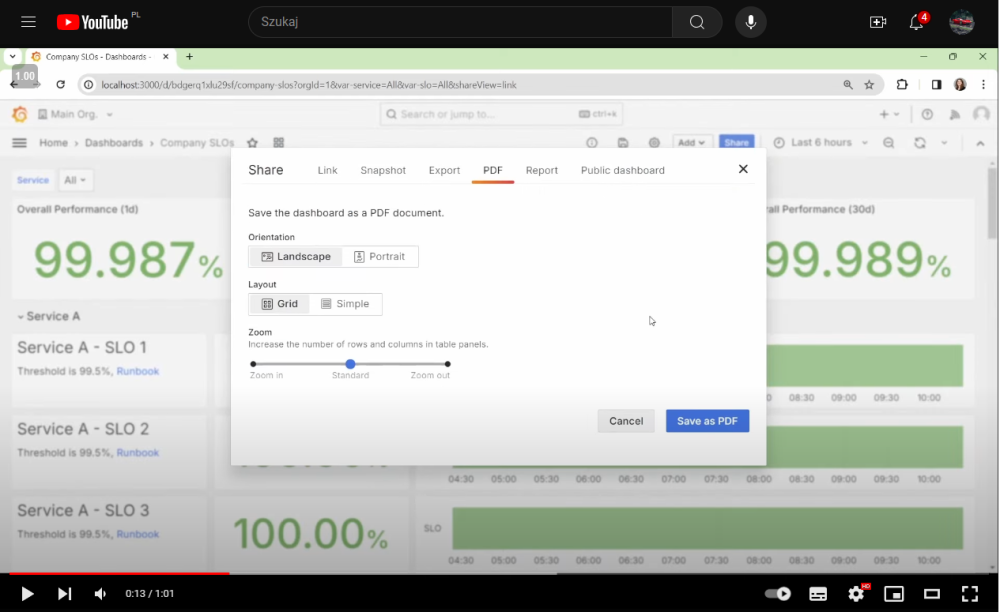Select Portrait orientation option
1000x612 pixels.
coord(380,257)
